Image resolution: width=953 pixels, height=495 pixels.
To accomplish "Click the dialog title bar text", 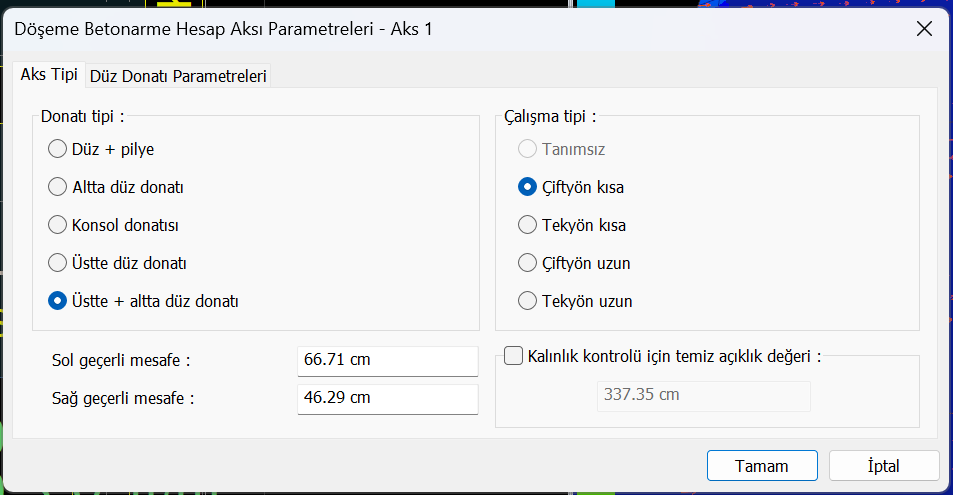I will click(223, 29).
